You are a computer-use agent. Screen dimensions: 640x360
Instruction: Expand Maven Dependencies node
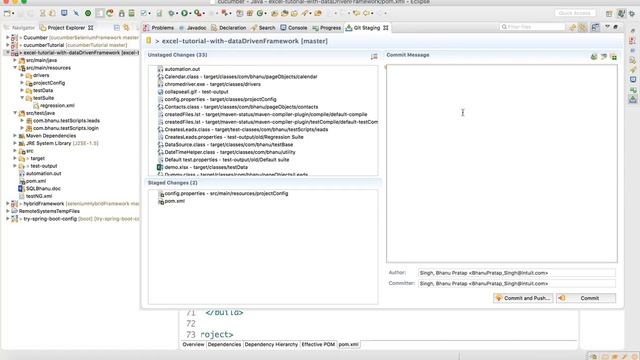click(15, 136)
